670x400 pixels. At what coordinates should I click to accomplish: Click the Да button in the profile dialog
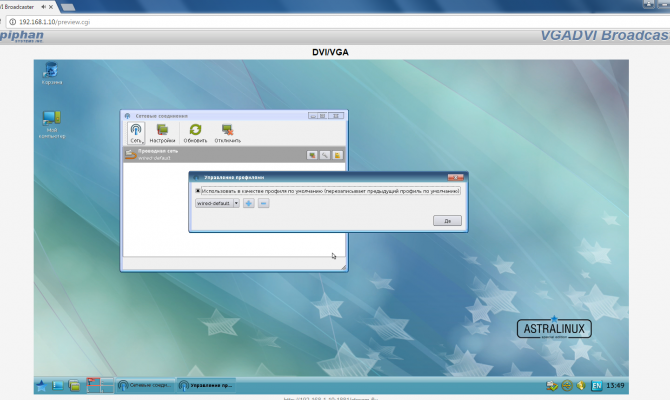[447, 221]
